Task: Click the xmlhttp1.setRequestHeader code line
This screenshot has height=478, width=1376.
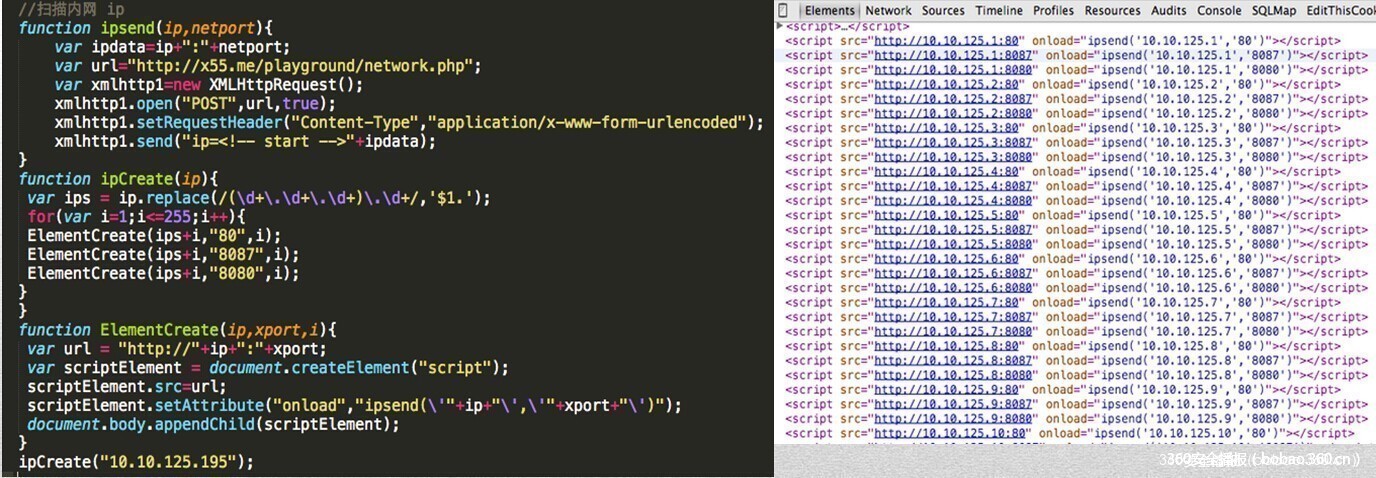Action: [x=409, y=123]
